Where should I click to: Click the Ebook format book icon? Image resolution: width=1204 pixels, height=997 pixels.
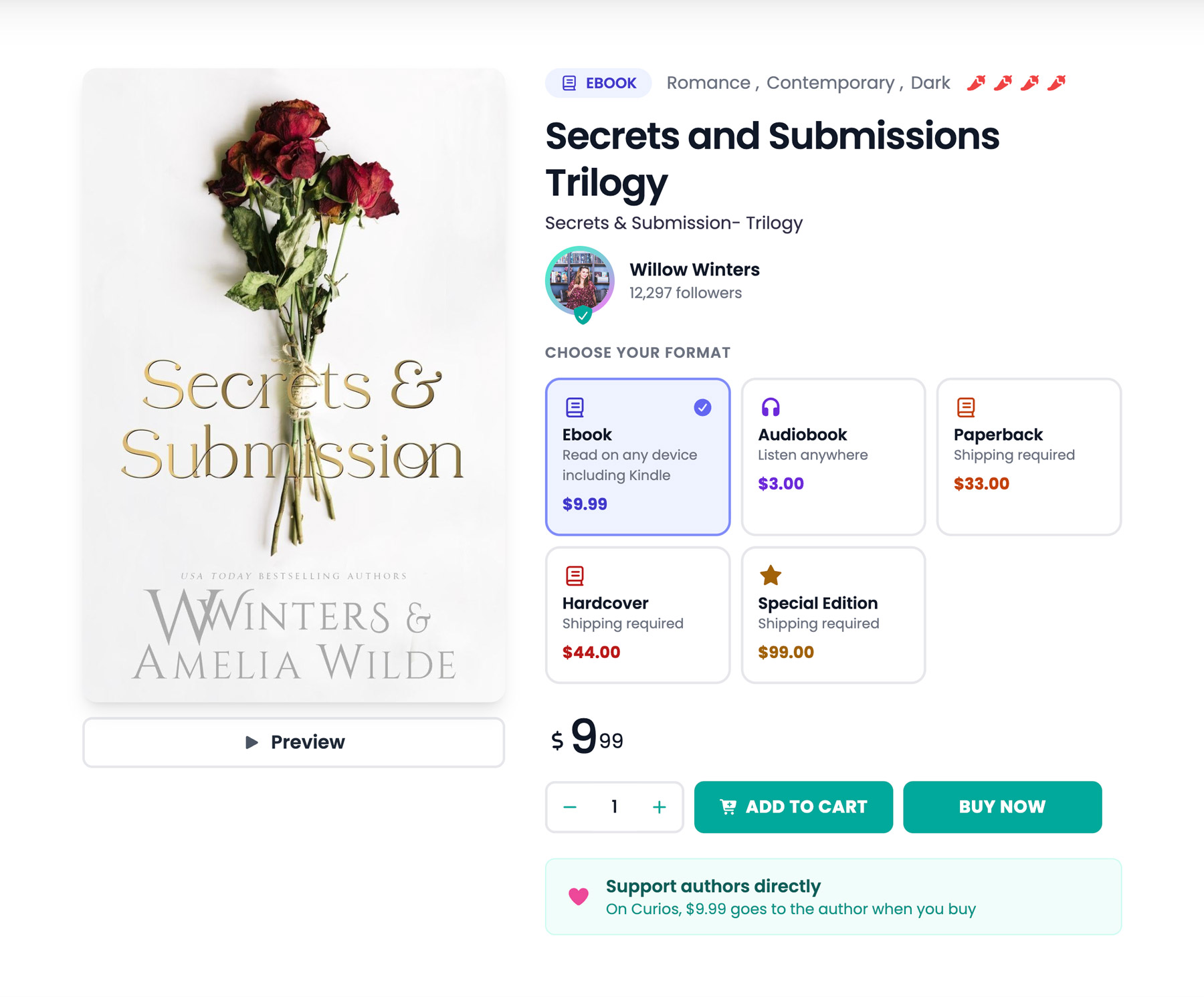coord(575,407)
